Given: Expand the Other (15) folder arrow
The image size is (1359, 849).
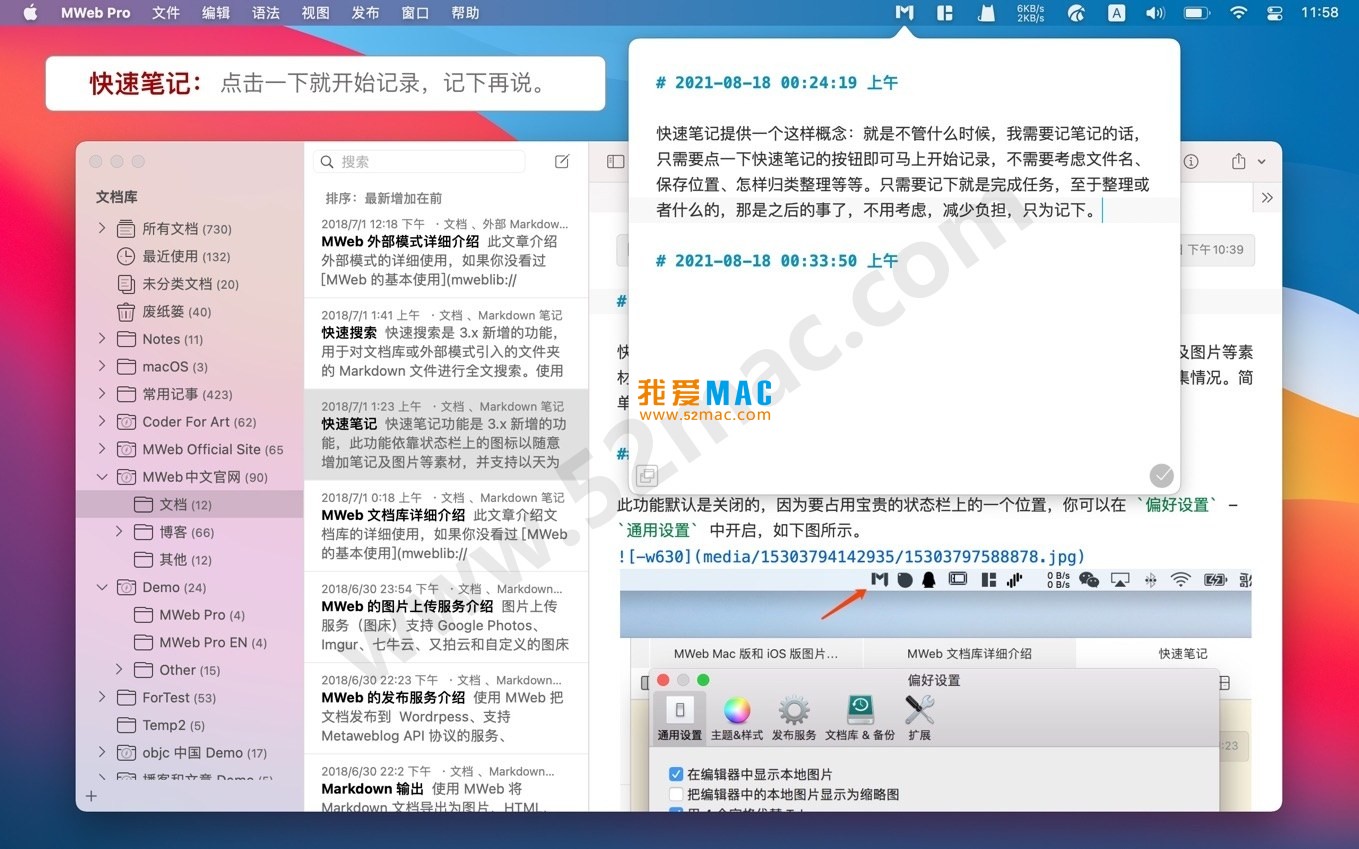Looking at the screenshot, I should 119,670.
